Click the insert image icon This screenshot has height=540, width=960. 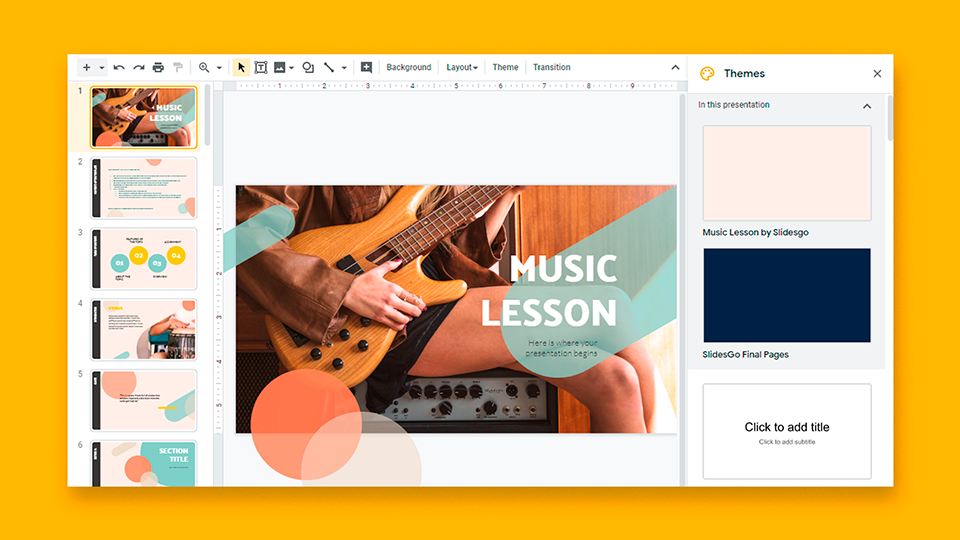[280, 68]
